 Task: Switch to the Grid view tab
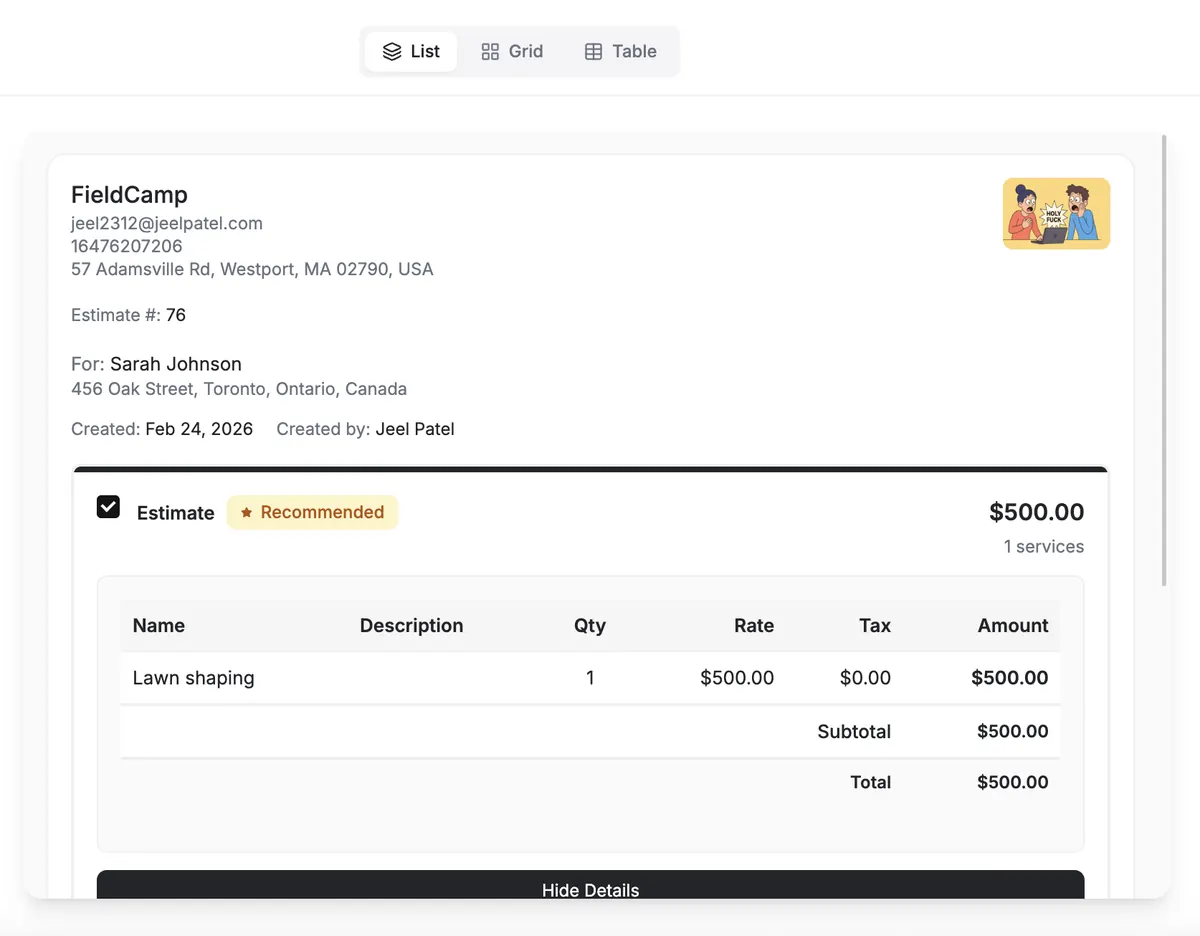click(512, 51)
